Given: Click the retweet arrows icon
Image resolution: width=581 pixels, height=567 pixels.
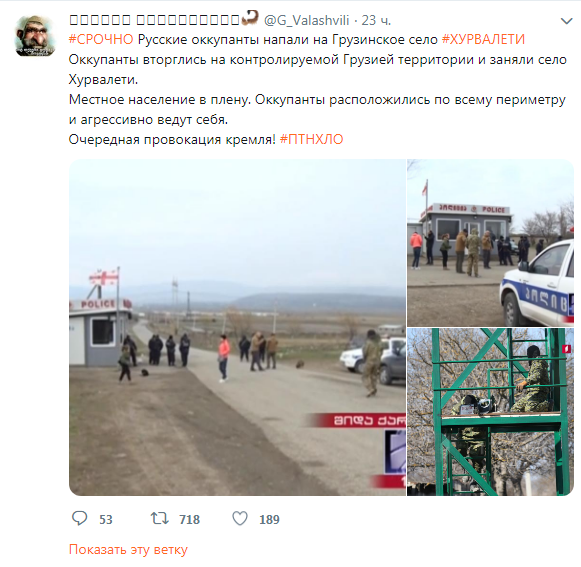Looking at the screenshot, I should [x=160, y=518].
